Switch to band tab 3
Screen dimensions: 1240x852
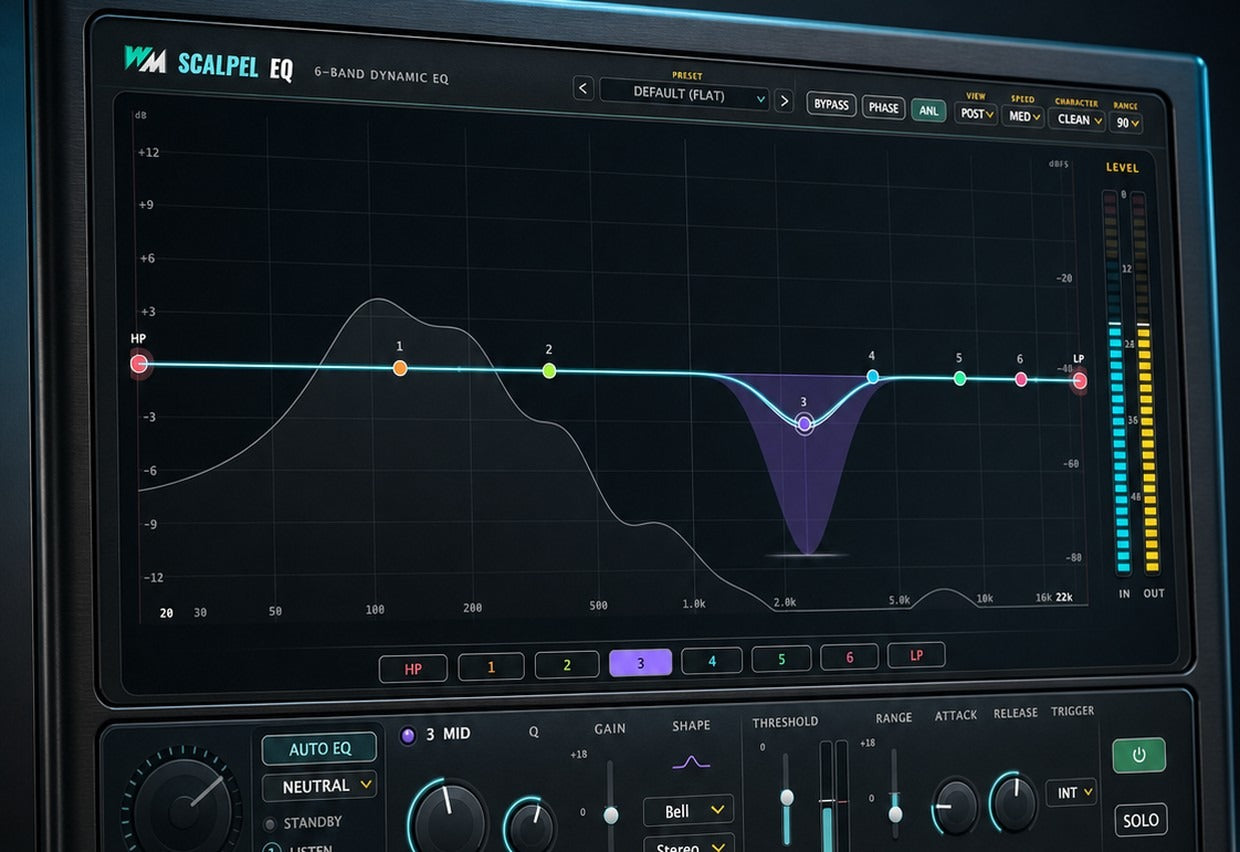(641, 662)
